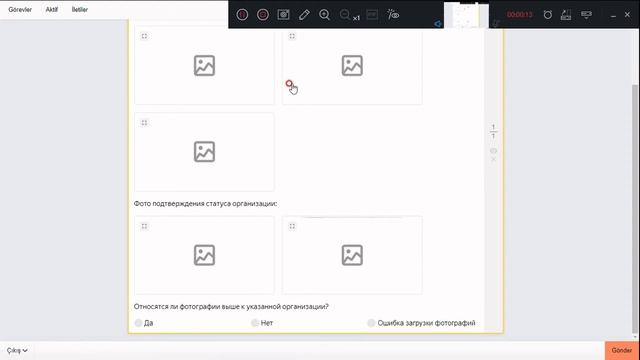Zoom in with the magnifier plus

coord(324,15)
